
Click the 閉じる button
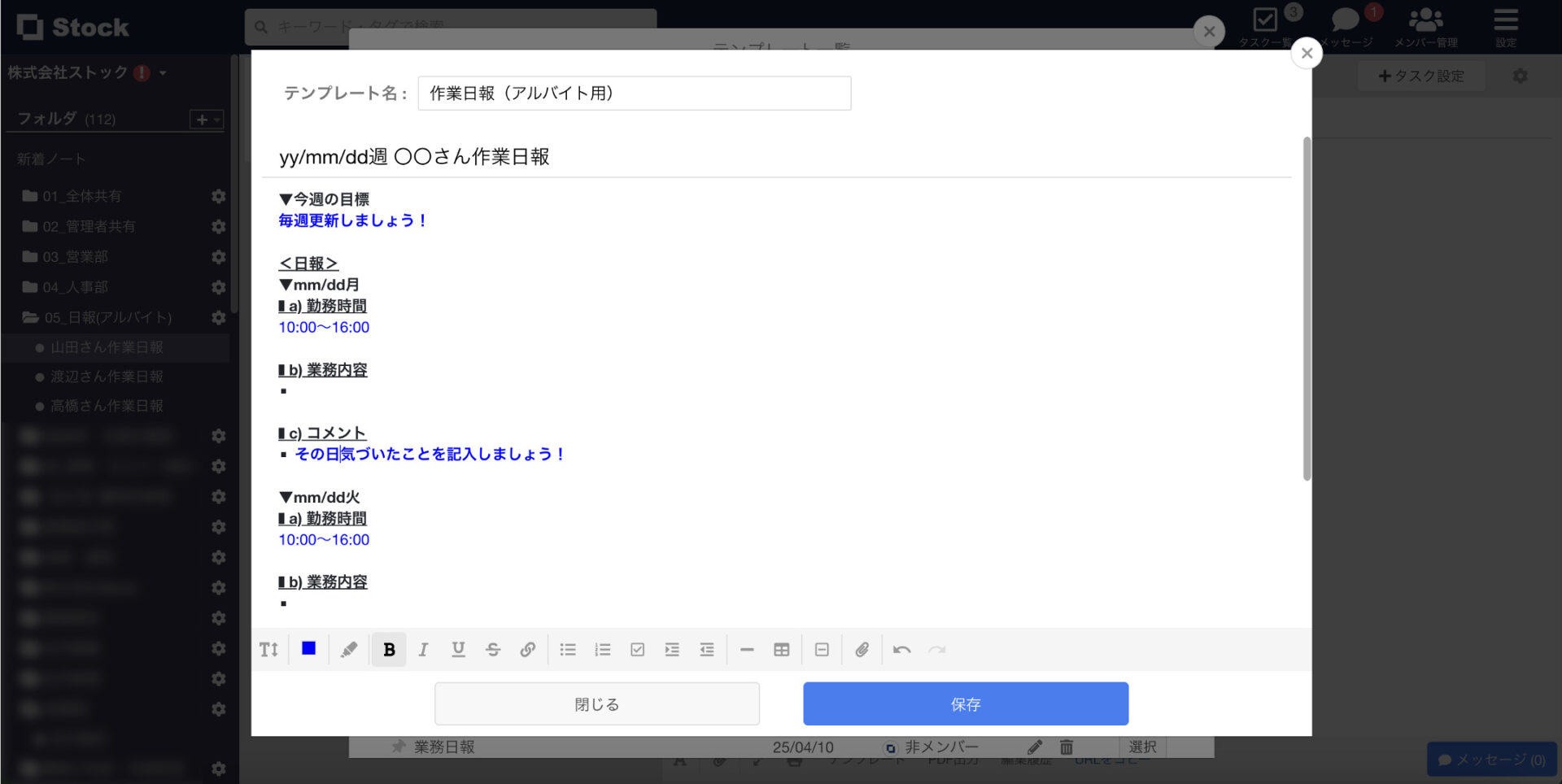click(597, 703)
